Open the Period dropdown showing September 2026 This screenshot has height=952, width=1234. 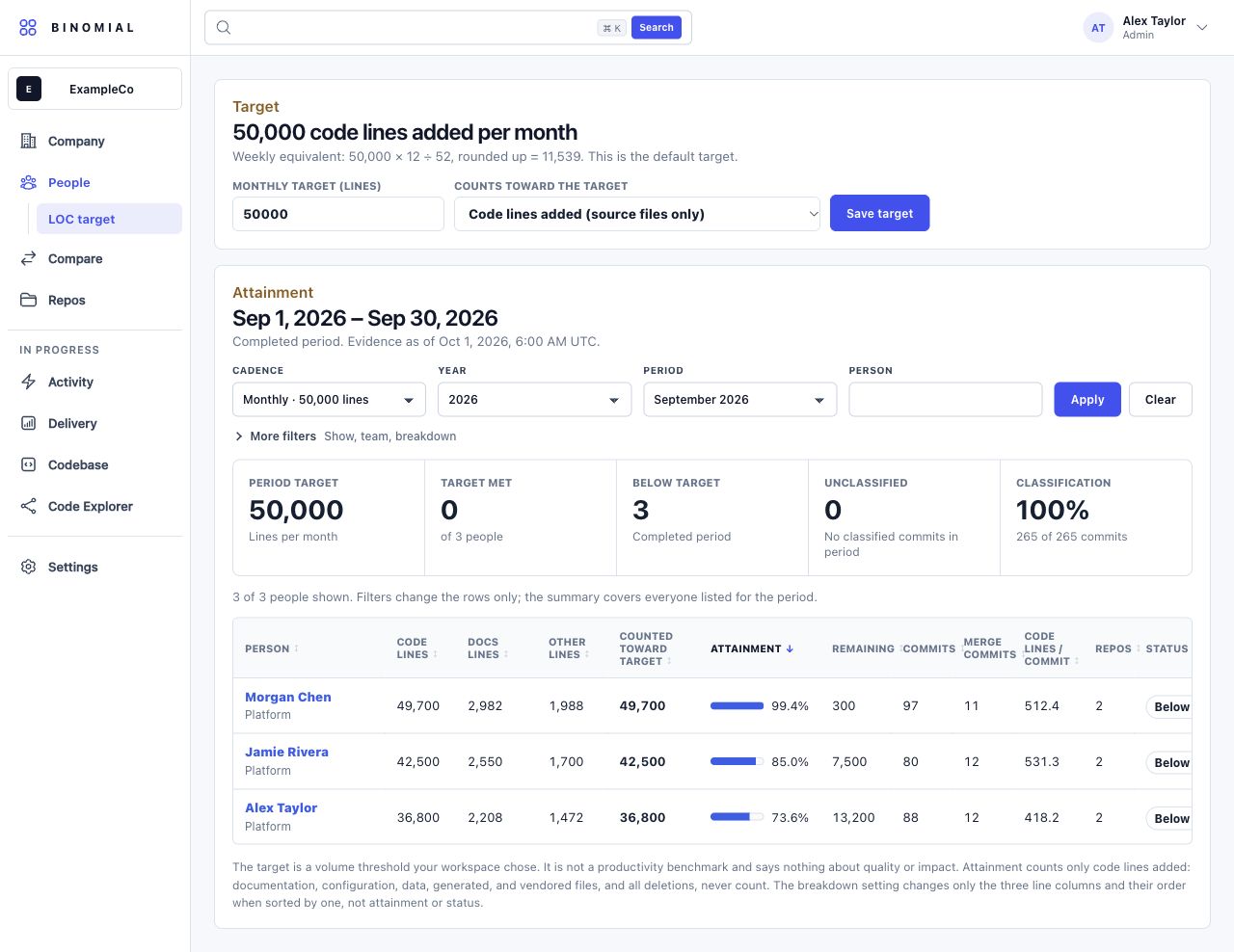tap(739, 400)
